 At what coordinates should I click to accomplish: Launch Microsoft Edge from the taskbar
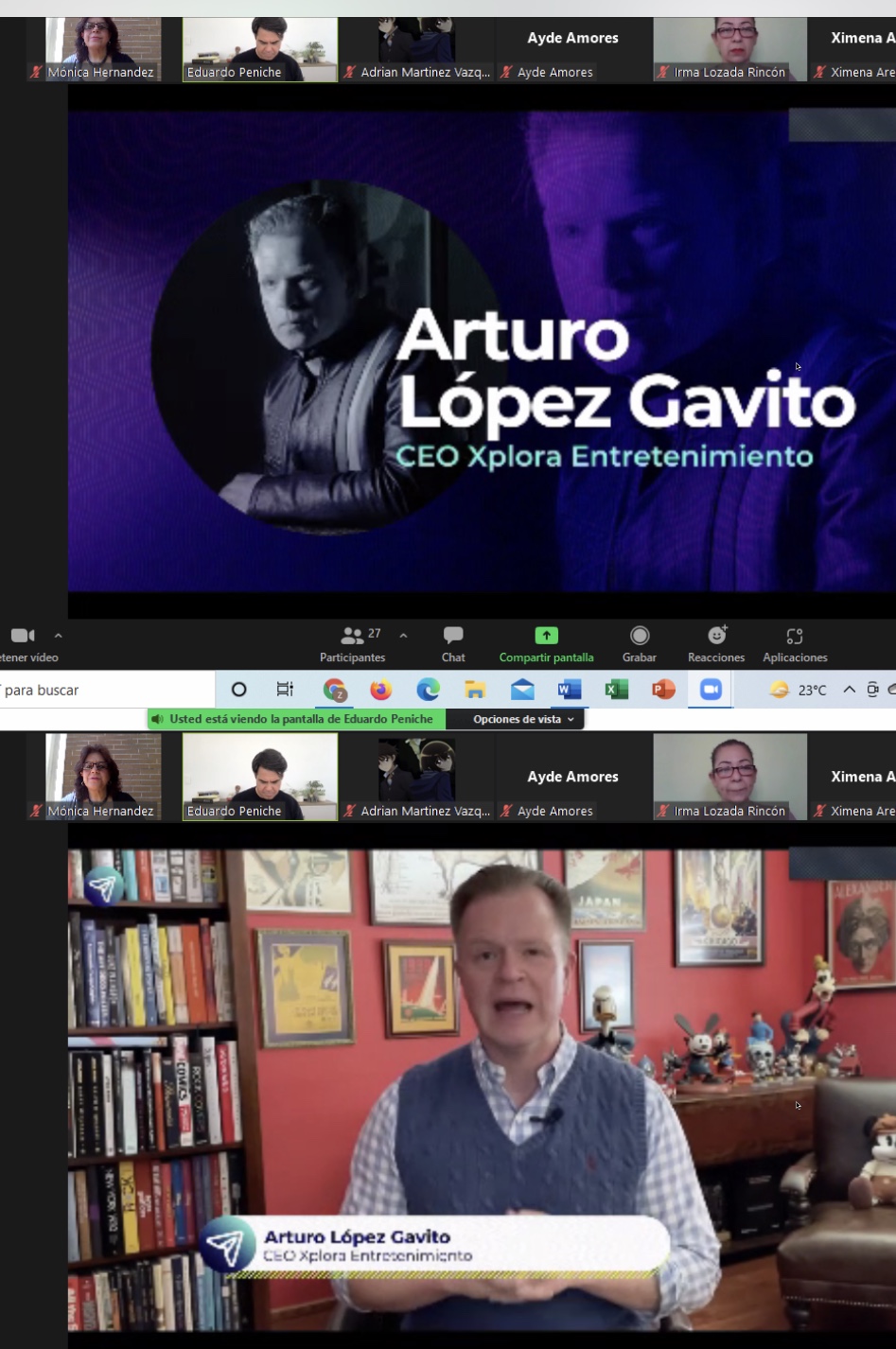[428, 690]
